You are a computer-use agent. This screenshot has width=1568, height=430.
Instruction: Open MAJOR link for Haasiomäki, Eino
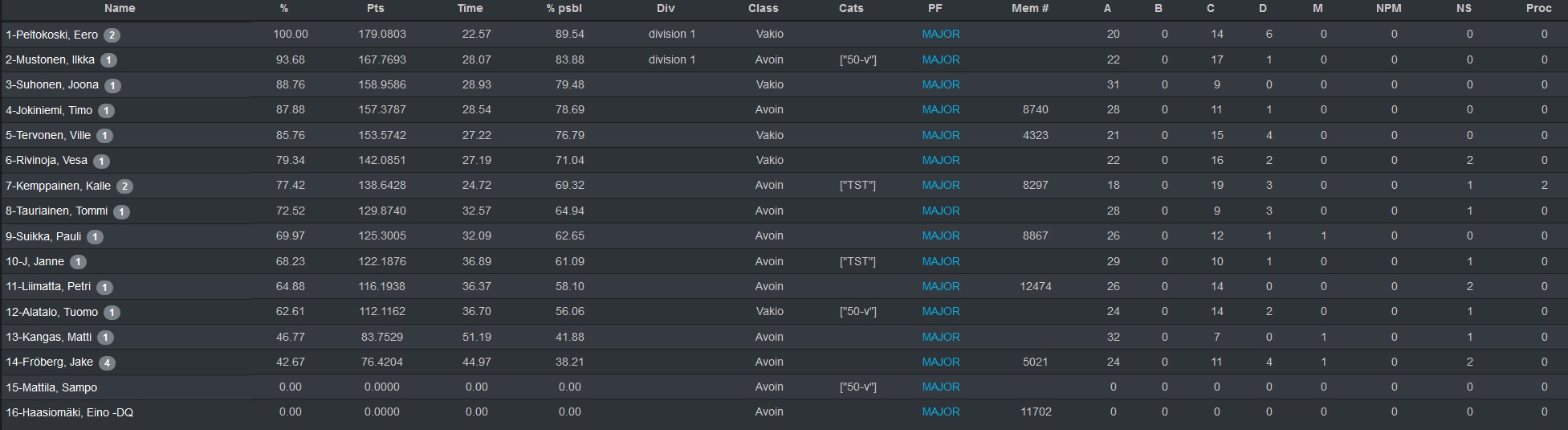coord(941,412)
